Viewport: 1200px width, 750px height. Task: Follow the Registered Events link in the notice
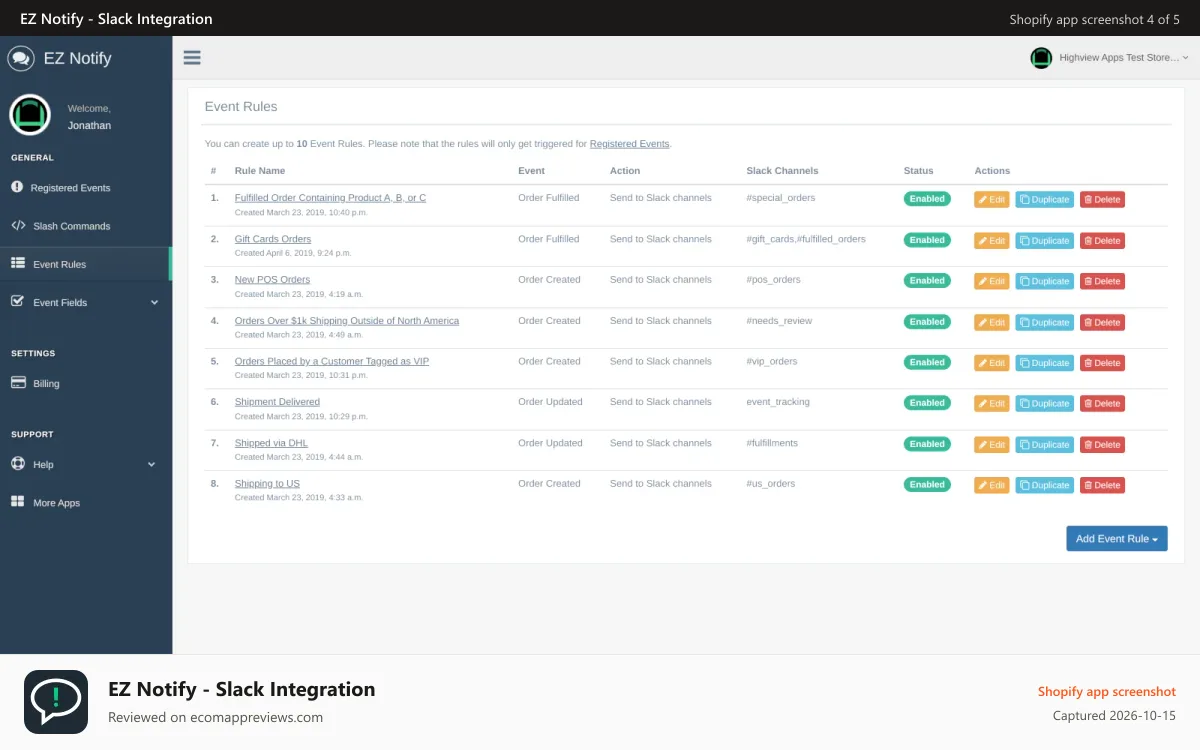629,144
